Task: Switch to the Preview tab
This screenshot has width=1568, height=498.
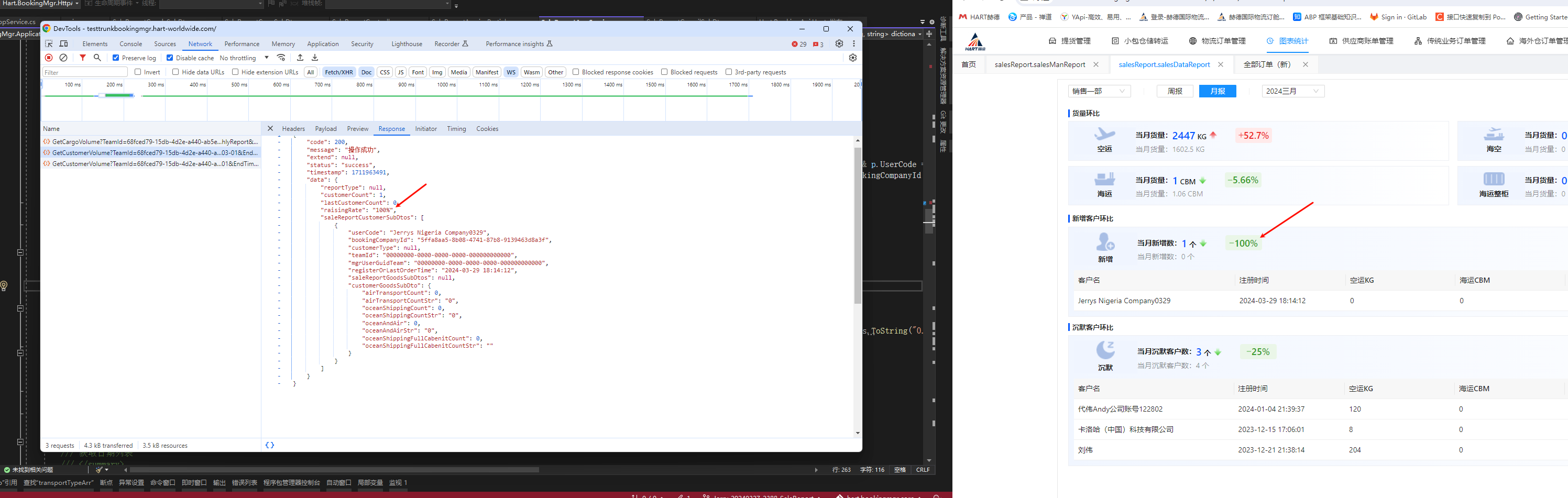Action: [x=357, y=129]
